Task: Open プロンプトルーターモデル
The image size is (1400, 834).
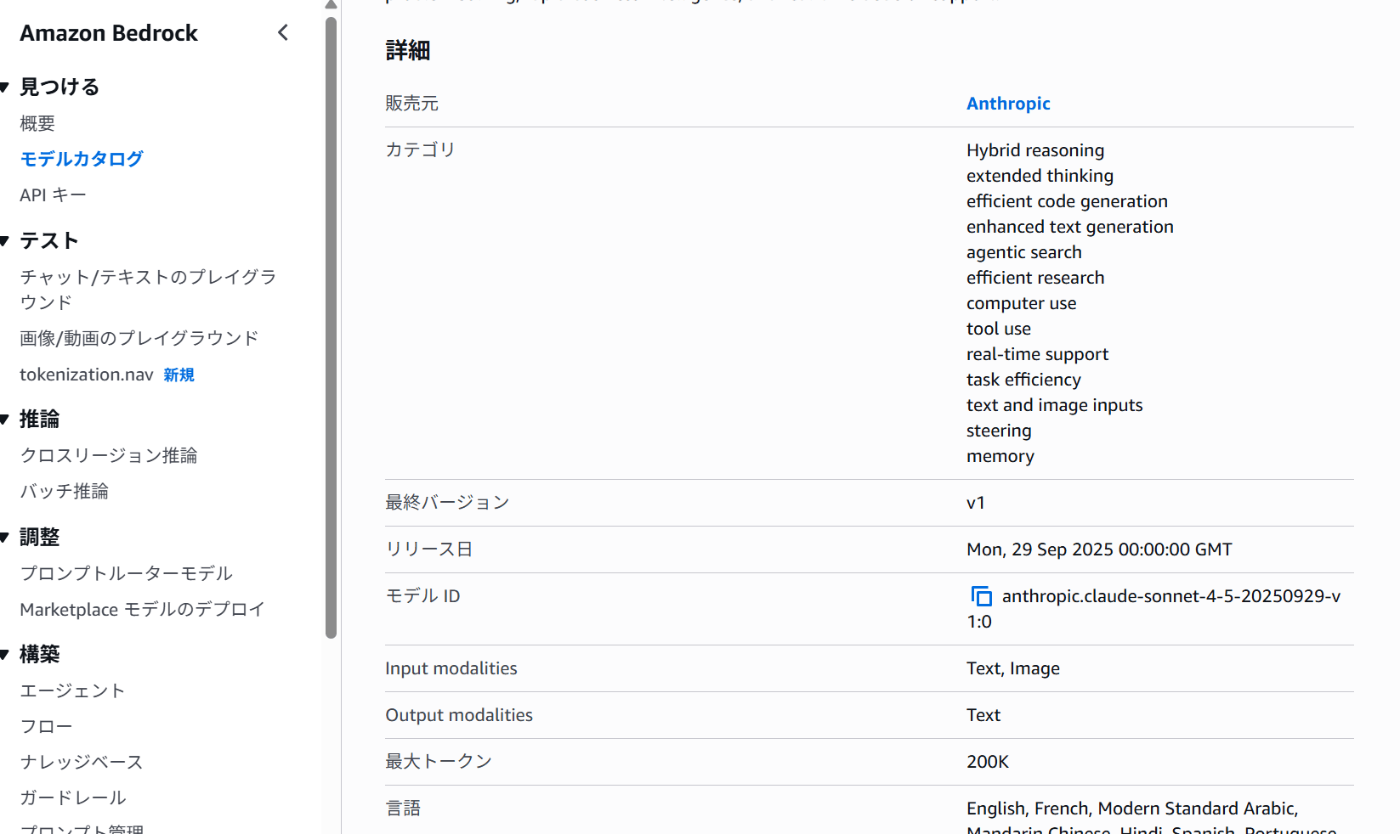Action: (126, 574)
